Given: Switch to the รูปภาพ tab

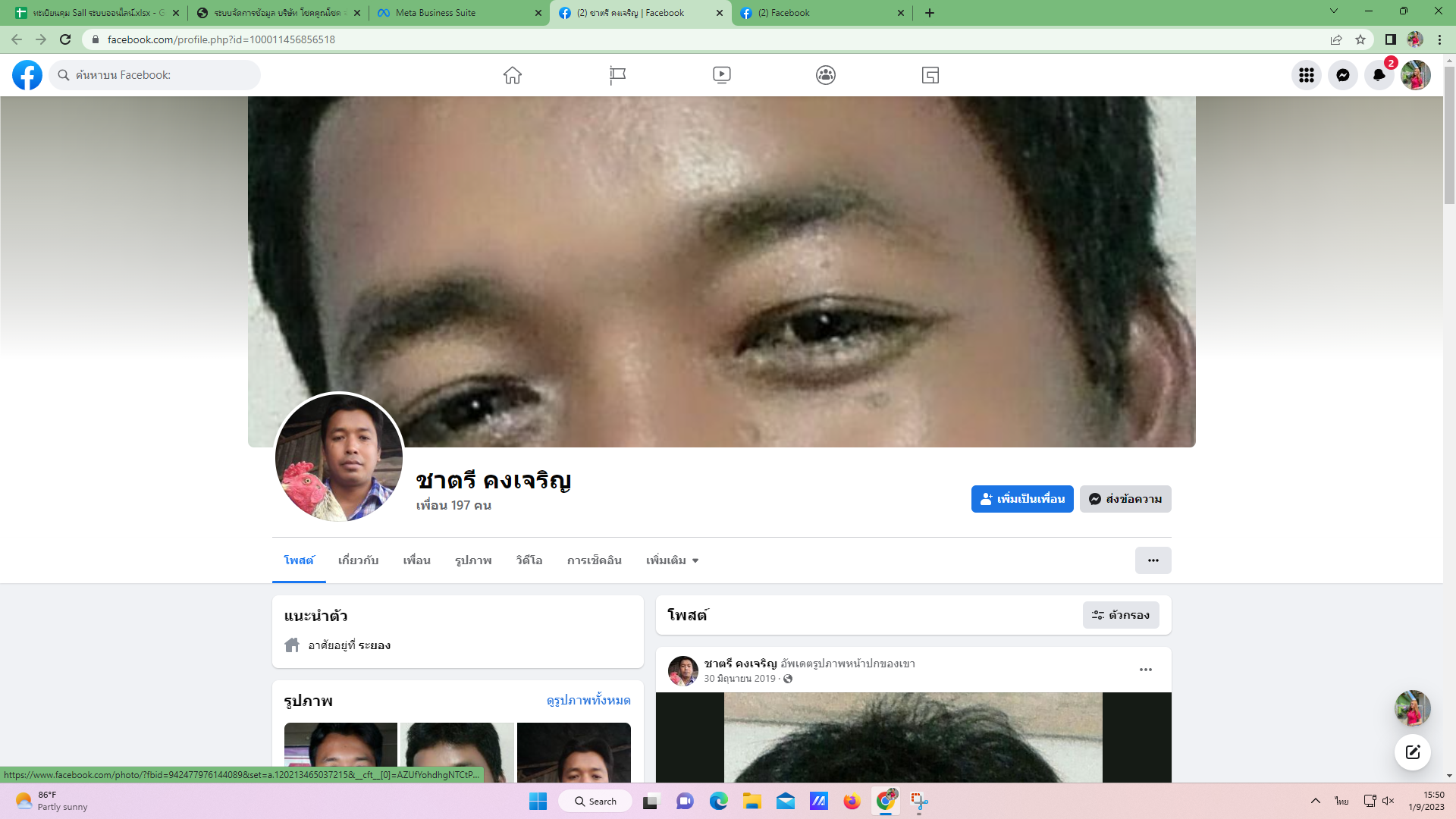Looking at the screenshot, I should coord(473,560).
